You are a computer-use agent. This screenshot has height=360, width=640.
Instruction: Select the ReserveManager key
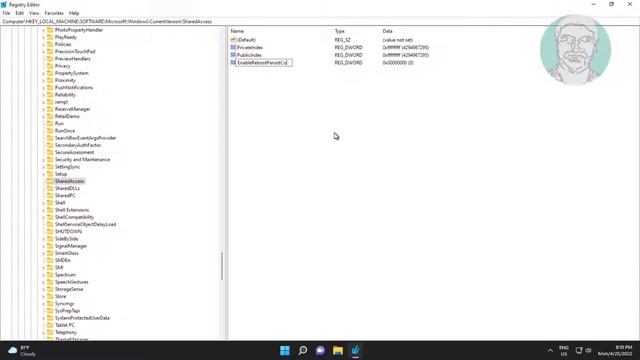tap(72, 109)
